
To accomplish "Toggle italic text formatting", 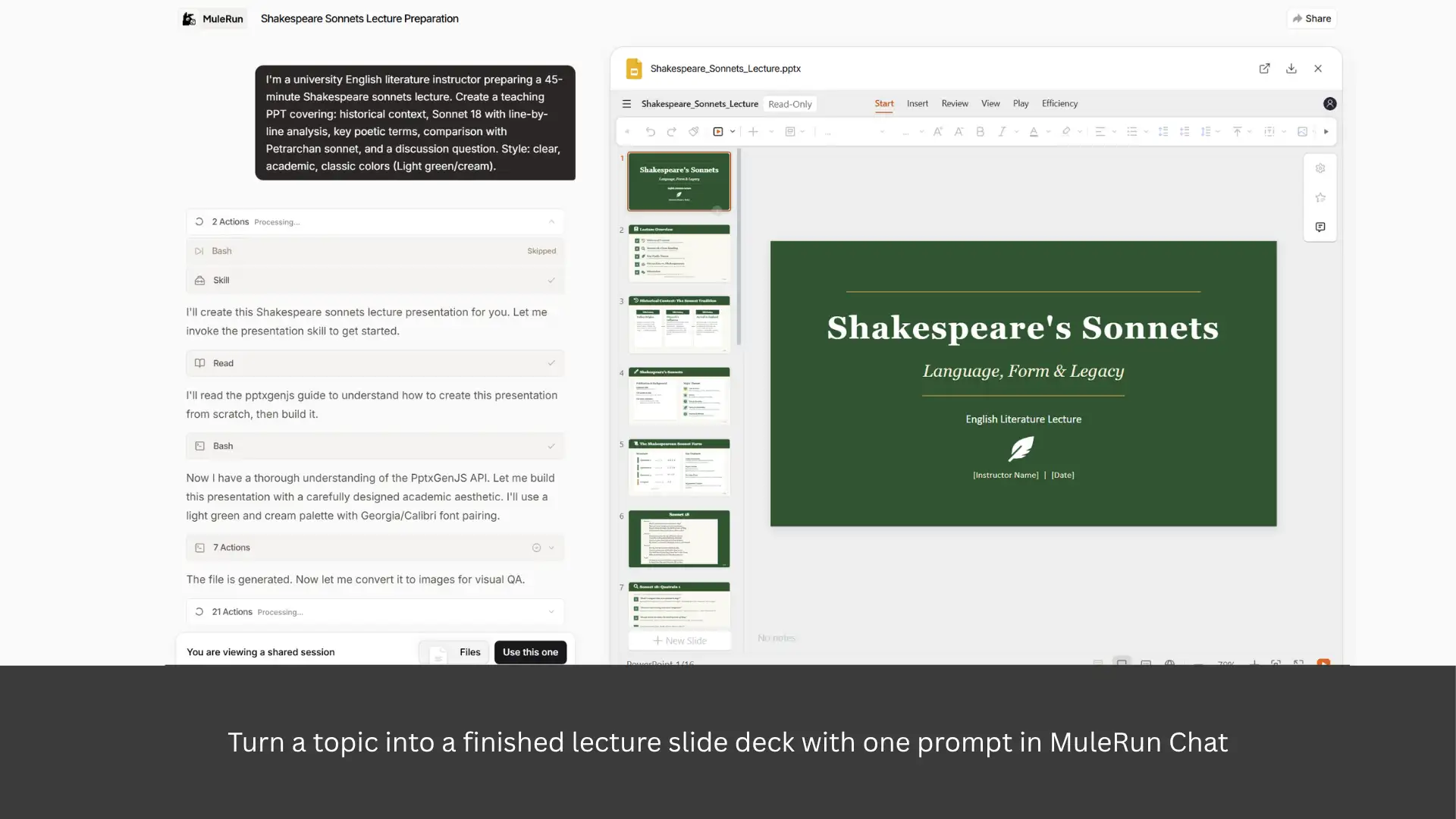I will tap(1003, 131).
